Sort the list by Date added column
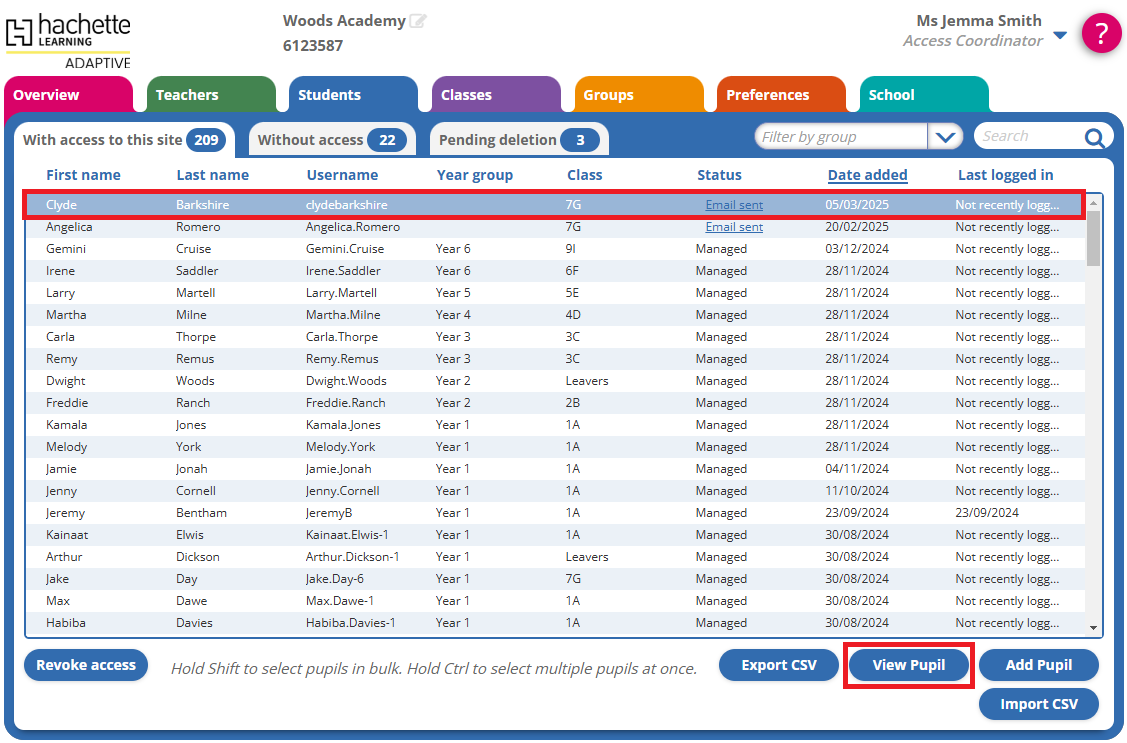This screenshot has height=743, width=1127. tap(867, 175)
